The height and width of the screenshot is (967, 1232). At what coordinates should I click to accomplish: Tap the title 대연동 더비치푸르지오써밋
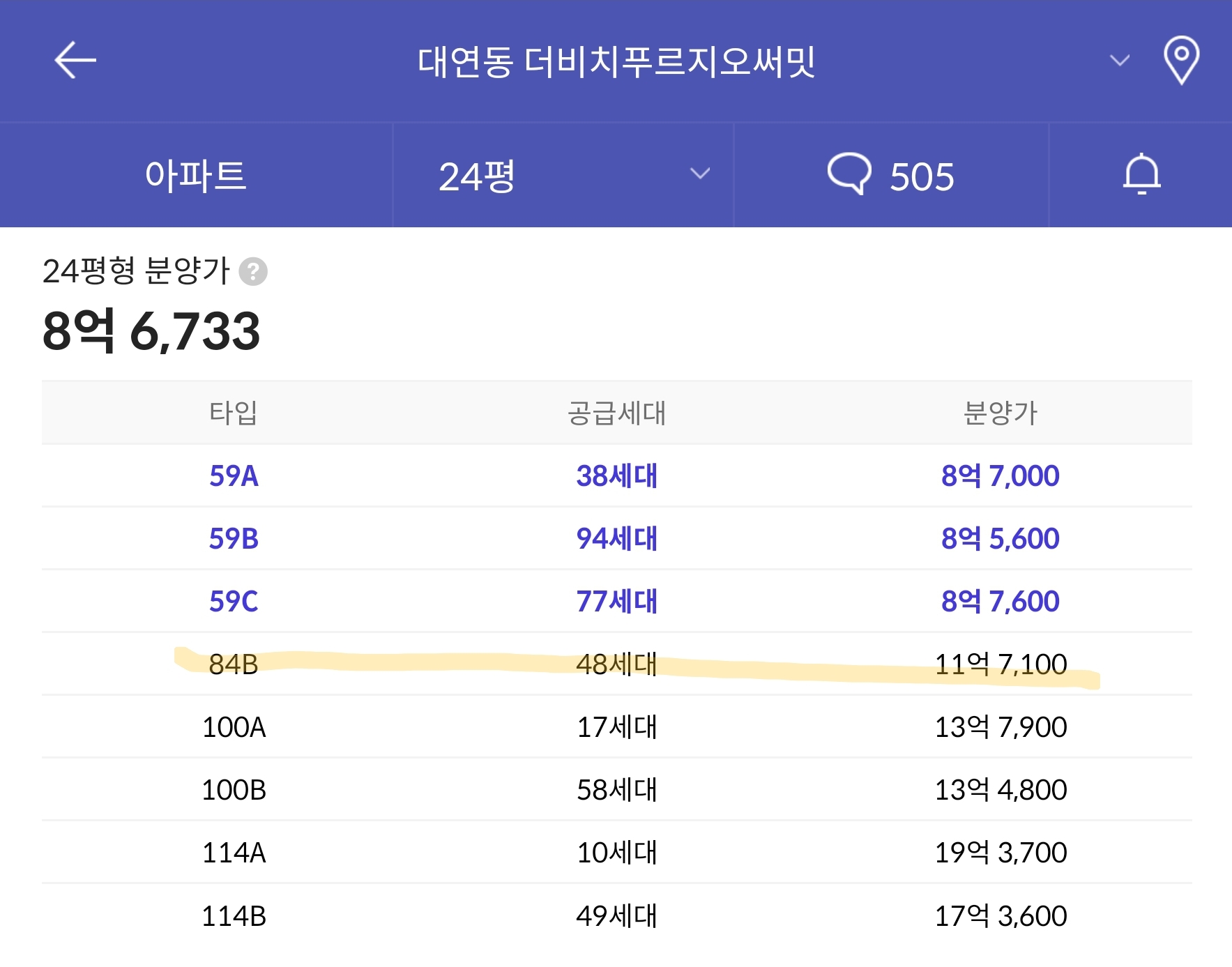(x=616, y=61)
